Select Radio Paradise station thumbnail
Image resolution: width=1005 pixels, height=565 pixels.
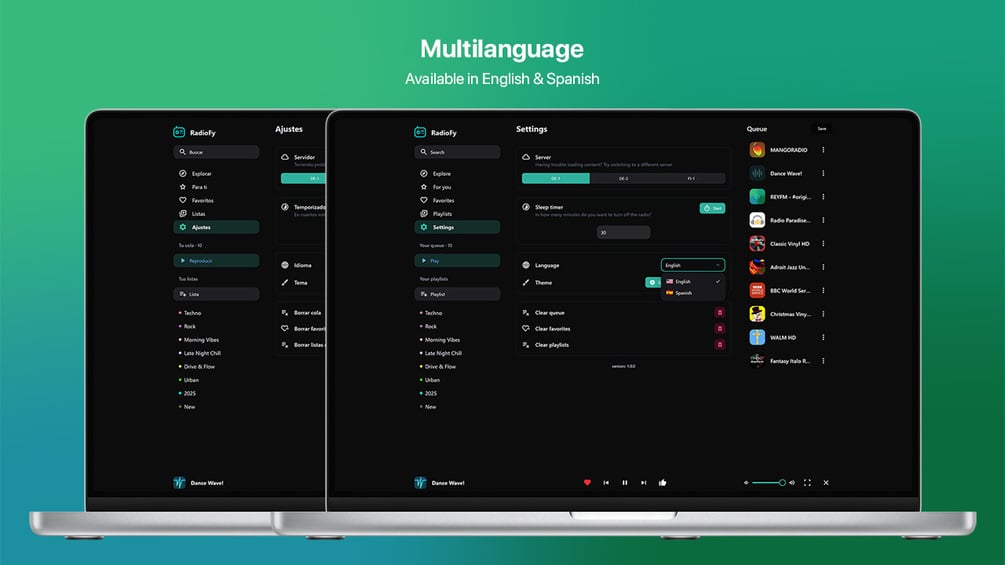[x=757, y=220]
